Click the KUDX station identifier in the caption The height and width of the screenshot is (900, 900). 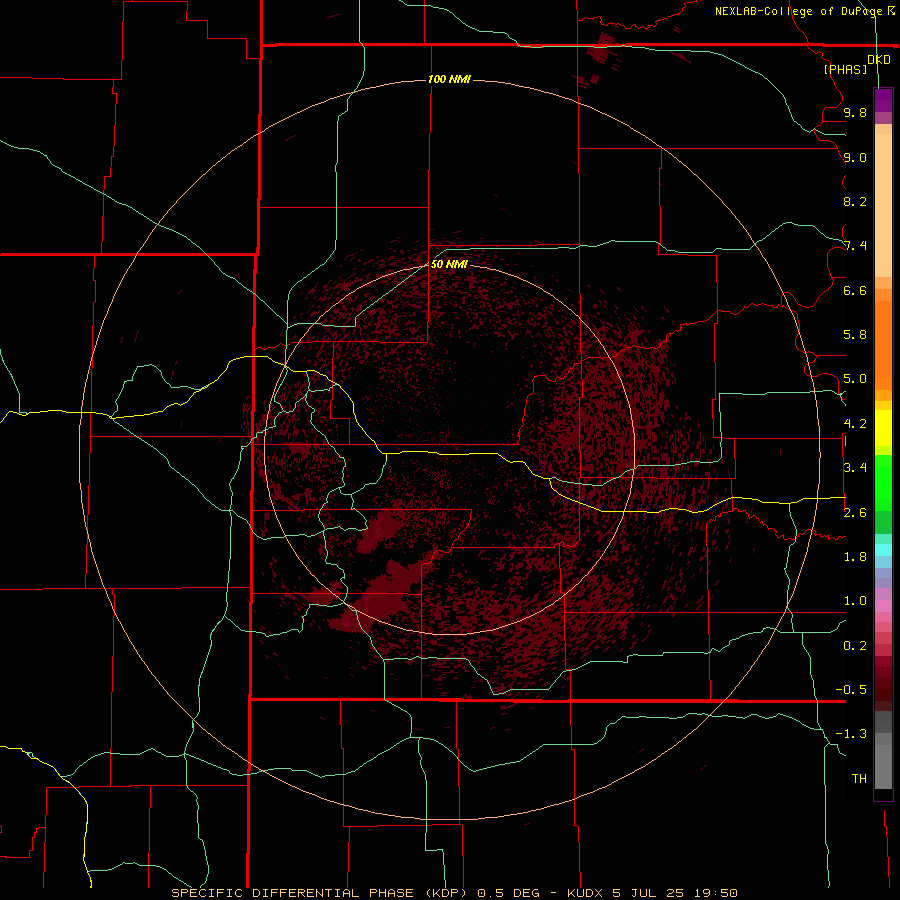(585, 893)
